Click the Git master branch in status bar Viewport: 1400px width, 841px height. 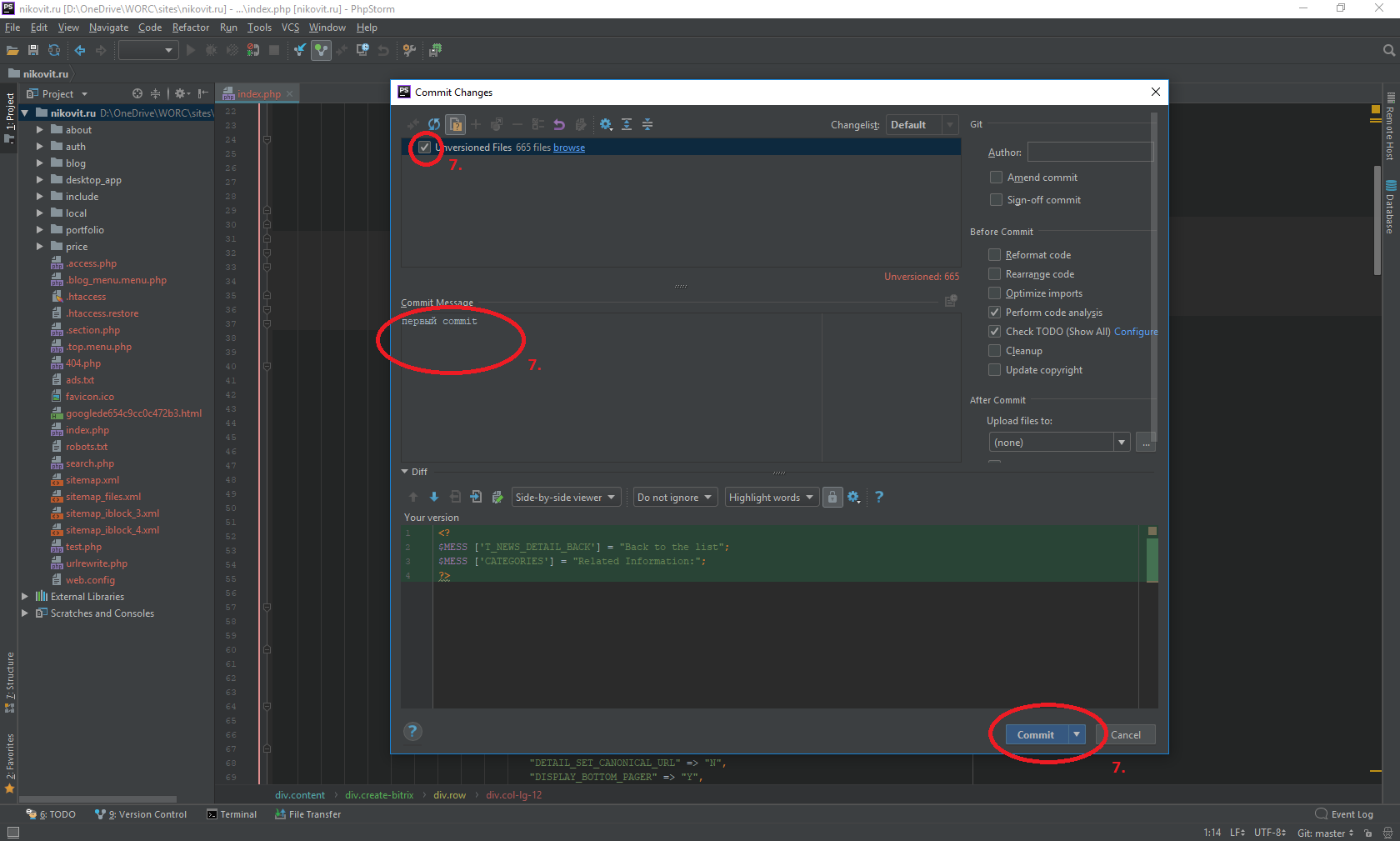pyautogui.click(x=1325, y=833)
